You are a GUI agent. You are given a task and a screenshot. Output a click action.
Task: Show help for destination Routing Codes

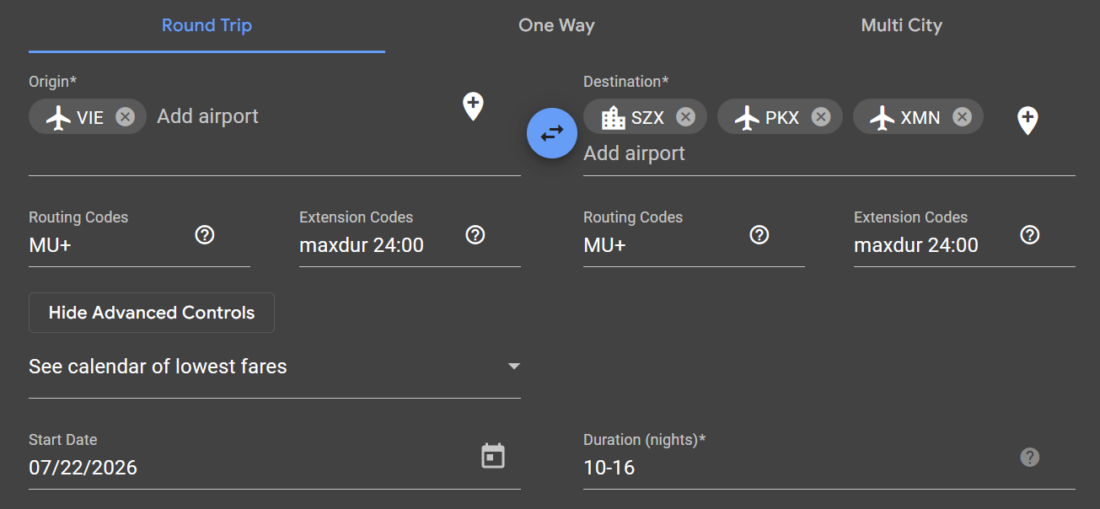click(759, 235)
